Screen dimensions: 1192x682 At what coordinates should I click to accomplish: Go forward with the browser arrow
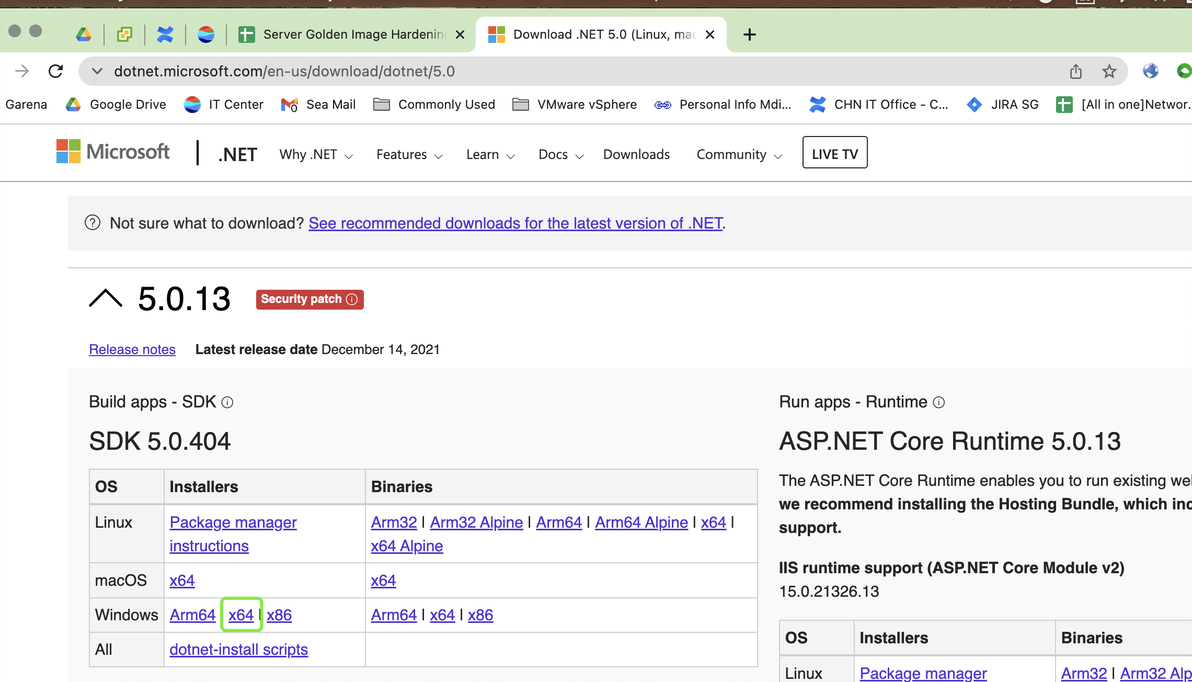(x=22, y=71)
